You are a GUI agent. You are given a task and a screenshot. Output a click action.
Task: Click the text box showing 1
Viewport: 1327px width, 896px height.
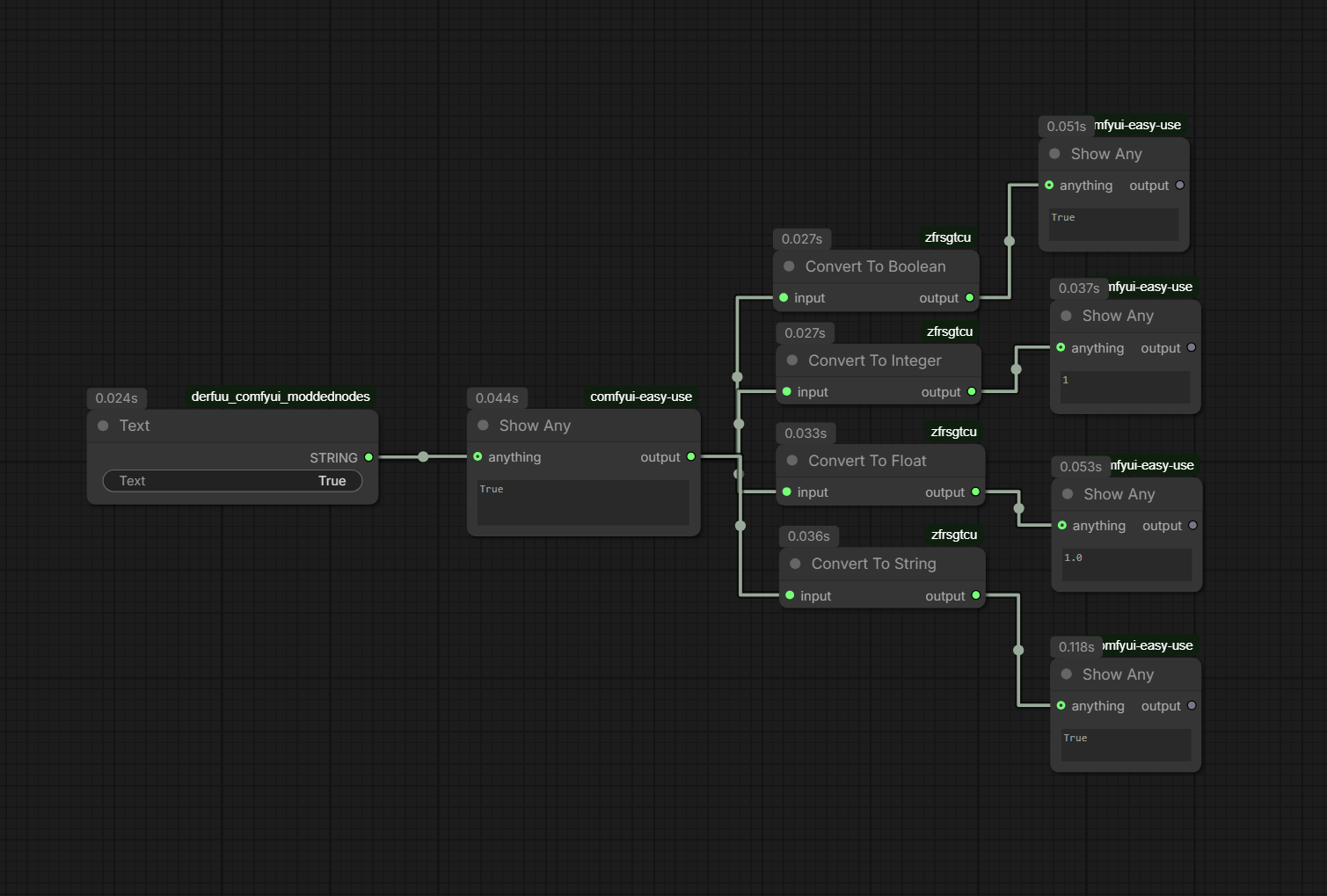click(x=1125, y=387)
